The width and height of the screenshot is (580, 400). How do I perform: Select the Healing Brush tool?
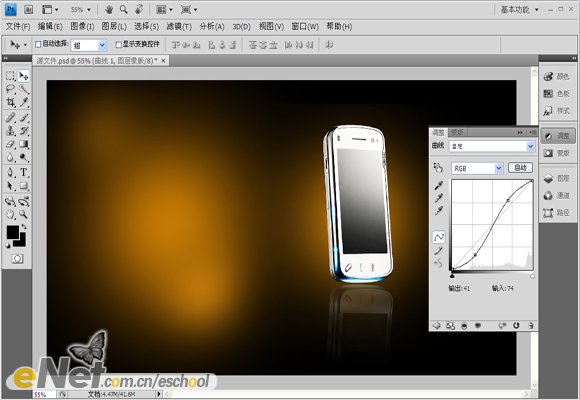[10, 118]
